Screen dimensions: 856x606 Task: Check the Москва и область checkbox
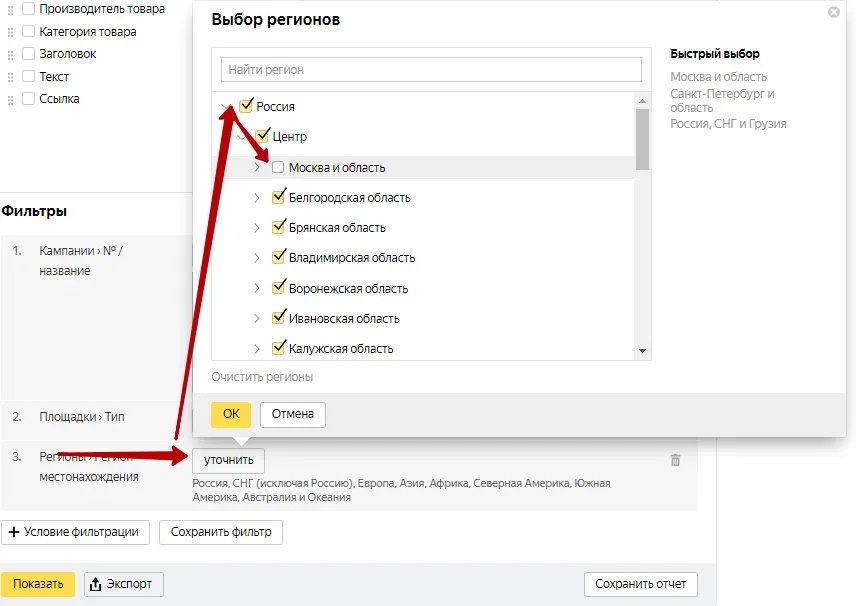click(x=278, y=167)
